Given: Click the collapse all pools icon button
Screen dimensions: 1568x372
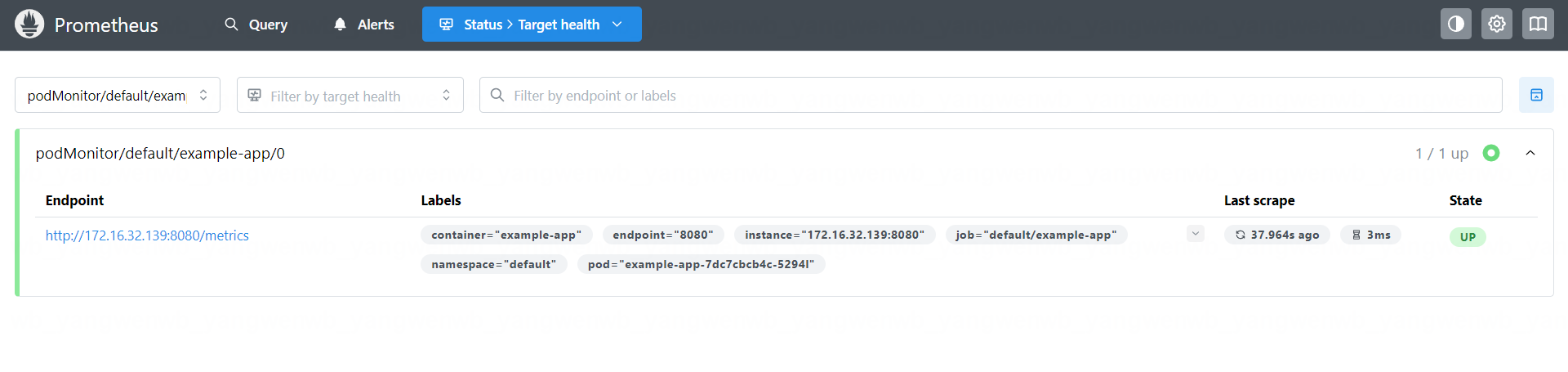Looking at the screenshot, I should (x=1535, y=96).
